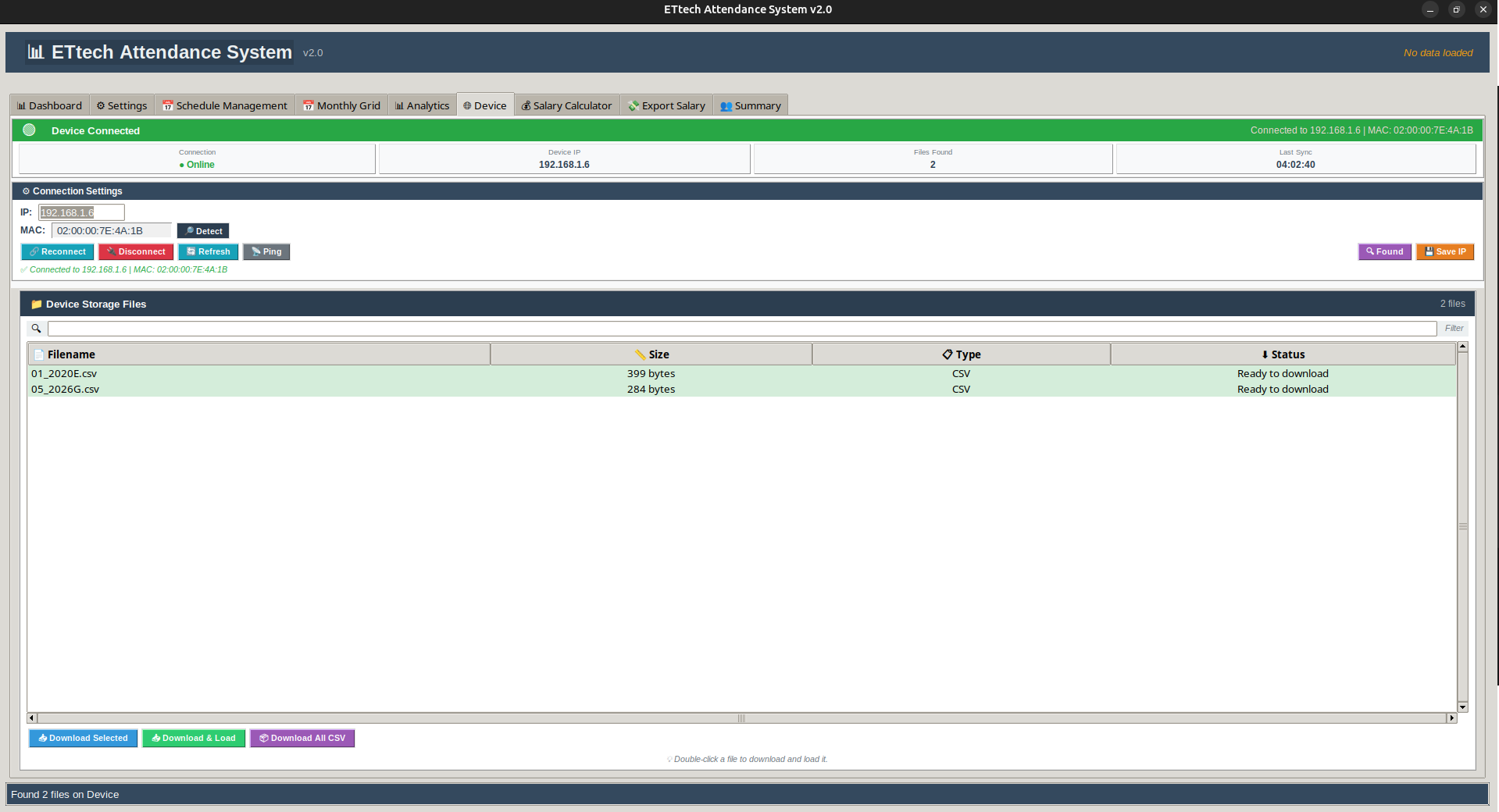The height and width of the screenshot is (812, 1499).
Task: Click the status bar Found 2 files message
Action: [65, 795]
